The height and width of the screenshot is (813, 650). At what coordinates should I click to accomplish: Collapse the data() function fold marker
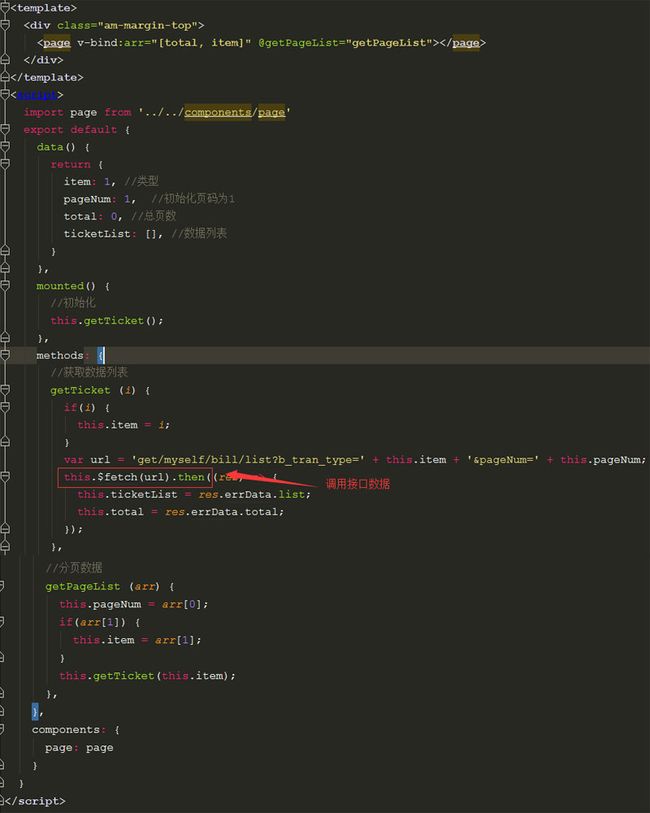click(x=5, y=147)
